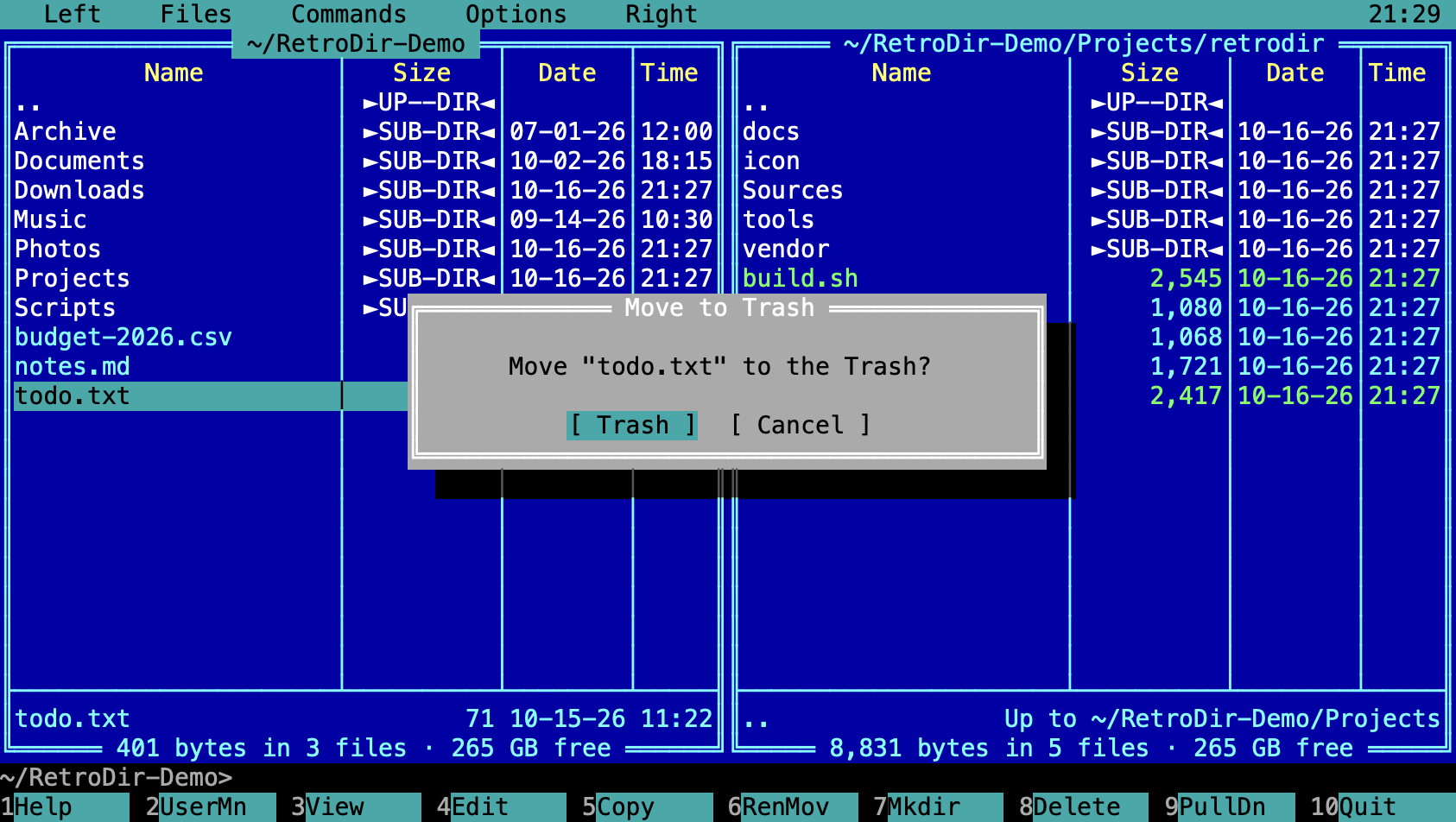The height and width of the screenshot is (822, 1456).
Task: Click the 8Delete function key
Action: pyautogui.click(x=1084, y=806)
